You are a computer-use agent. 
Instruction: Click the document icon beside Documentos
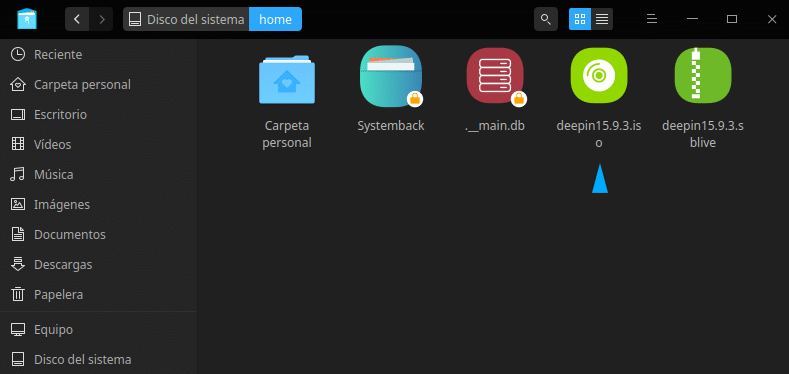(18, 234)
